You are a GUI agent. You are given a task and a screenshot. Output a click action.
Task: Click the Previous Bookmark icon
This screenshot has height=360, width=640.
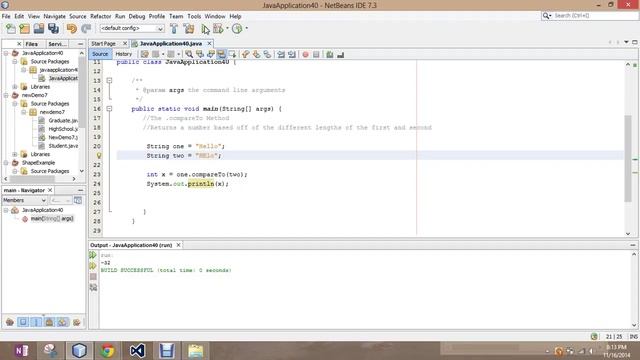click(245, 54)
